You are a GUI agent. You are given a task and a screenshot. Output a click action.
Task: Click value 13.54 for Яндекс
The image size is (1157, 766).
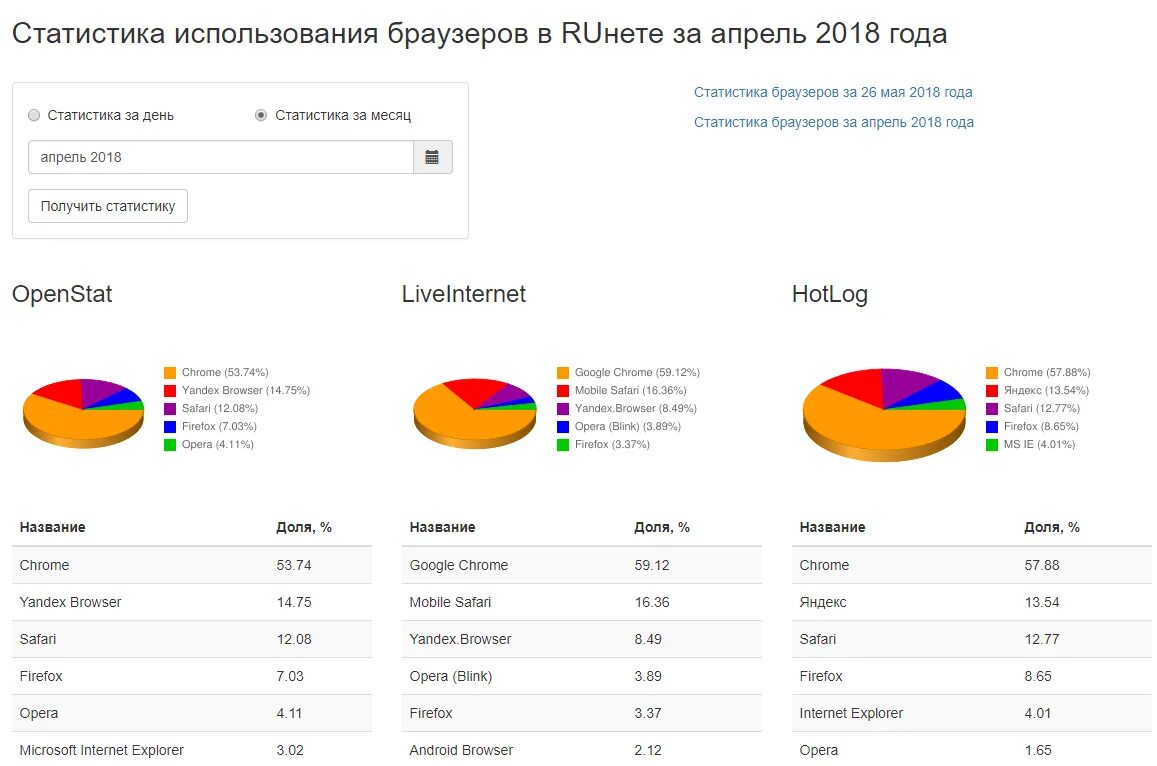point(1041,602)
